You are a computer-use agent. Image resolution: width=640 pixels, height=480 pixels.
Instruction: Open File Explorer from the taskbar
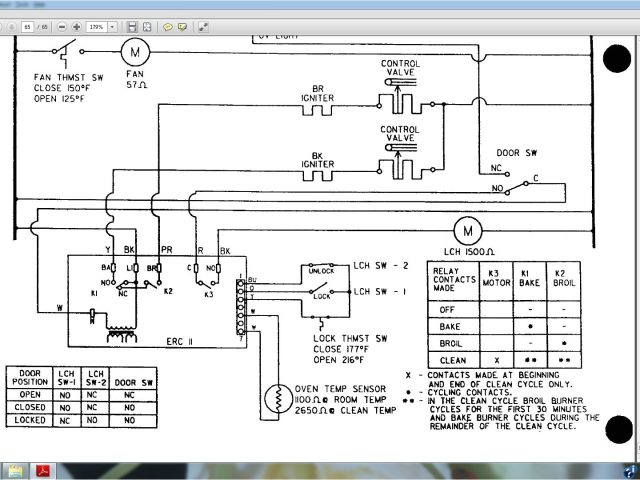click(x=17, y=470)
